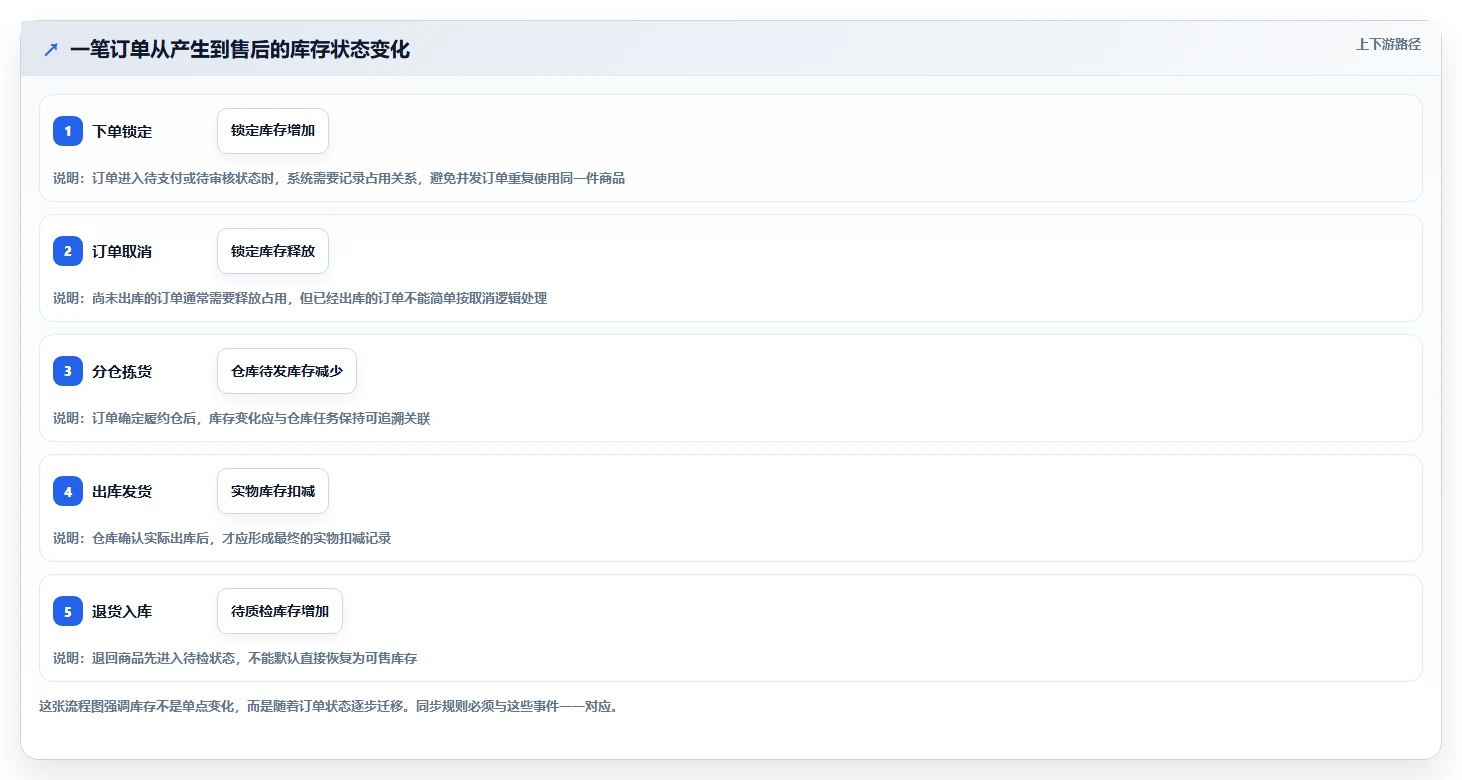Click step number badge 4
Screen dimensions: 1462x780
[x=68, y=491]
